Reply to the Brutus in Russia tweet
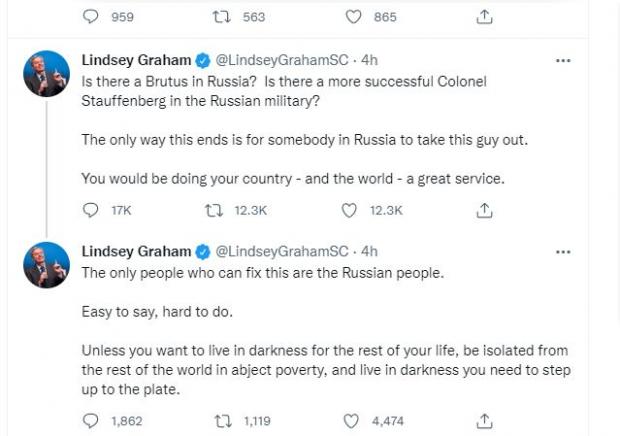The width and height of the screenshot is (620, 436). click(x=91, y=210)
